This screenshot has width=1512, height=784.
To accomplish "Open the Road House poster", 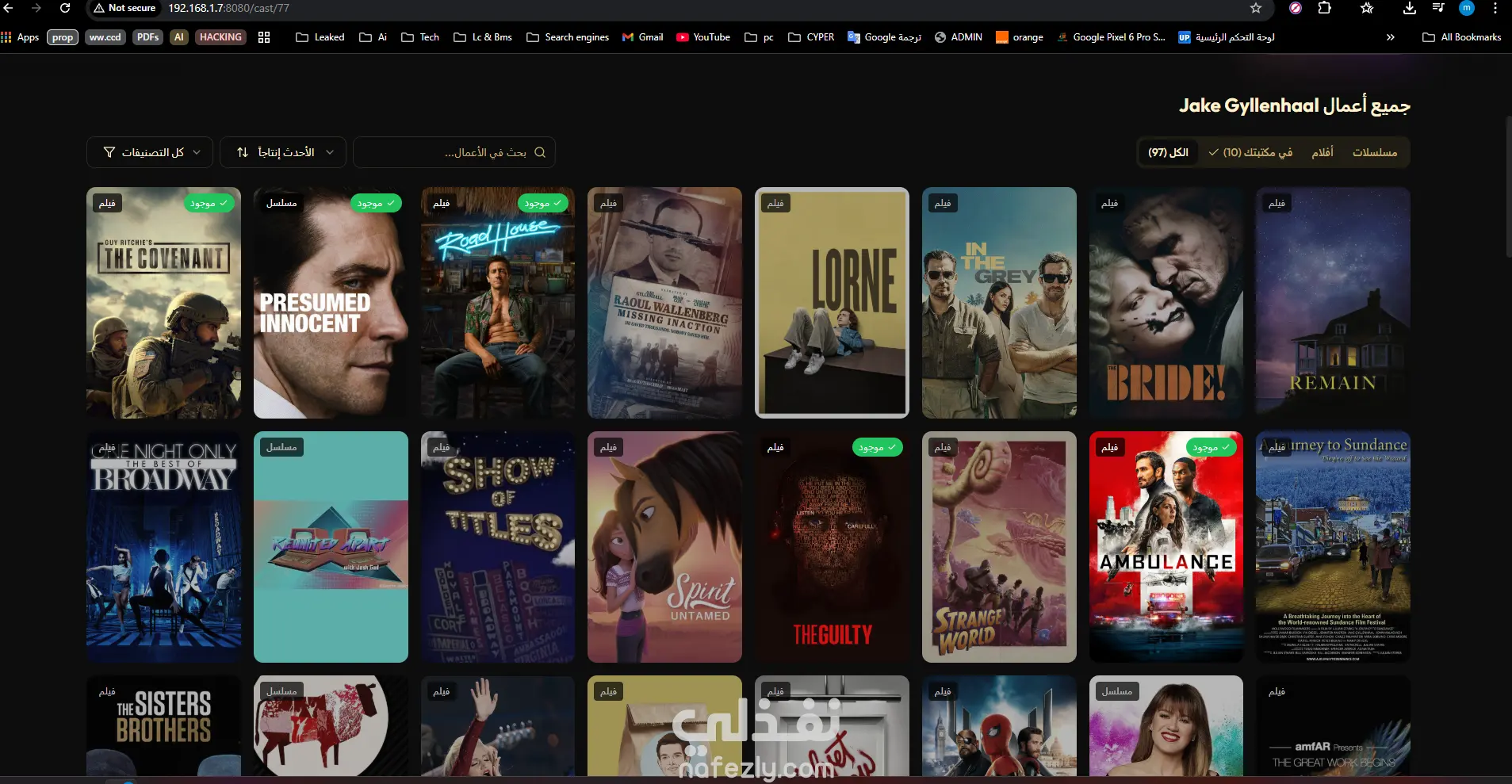I will click(498, 303).
